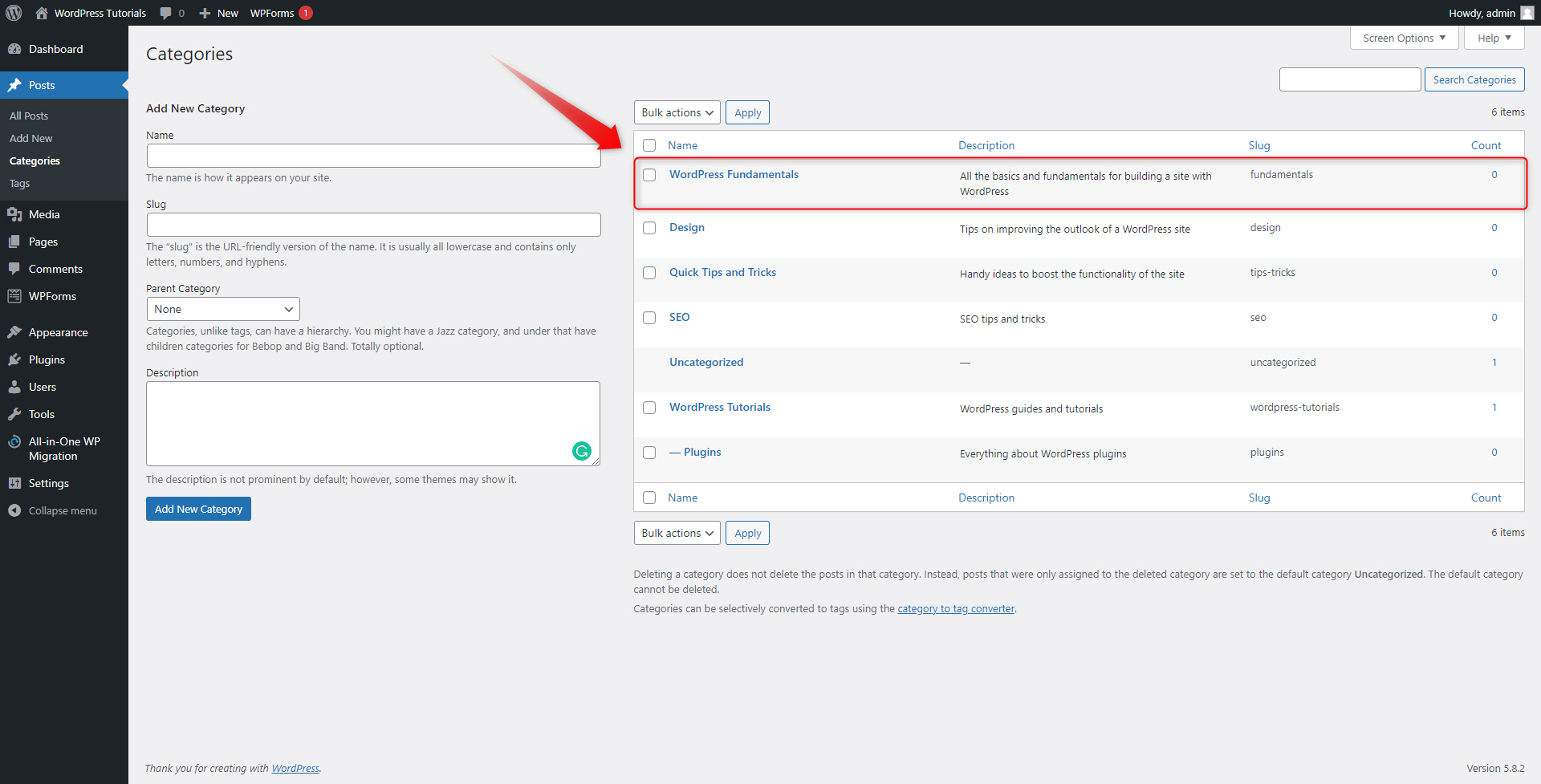Viewport: 1541px width, 784px height.
Task: Click the Pages icon in sidebar
Action: click(x=14, y=242)
